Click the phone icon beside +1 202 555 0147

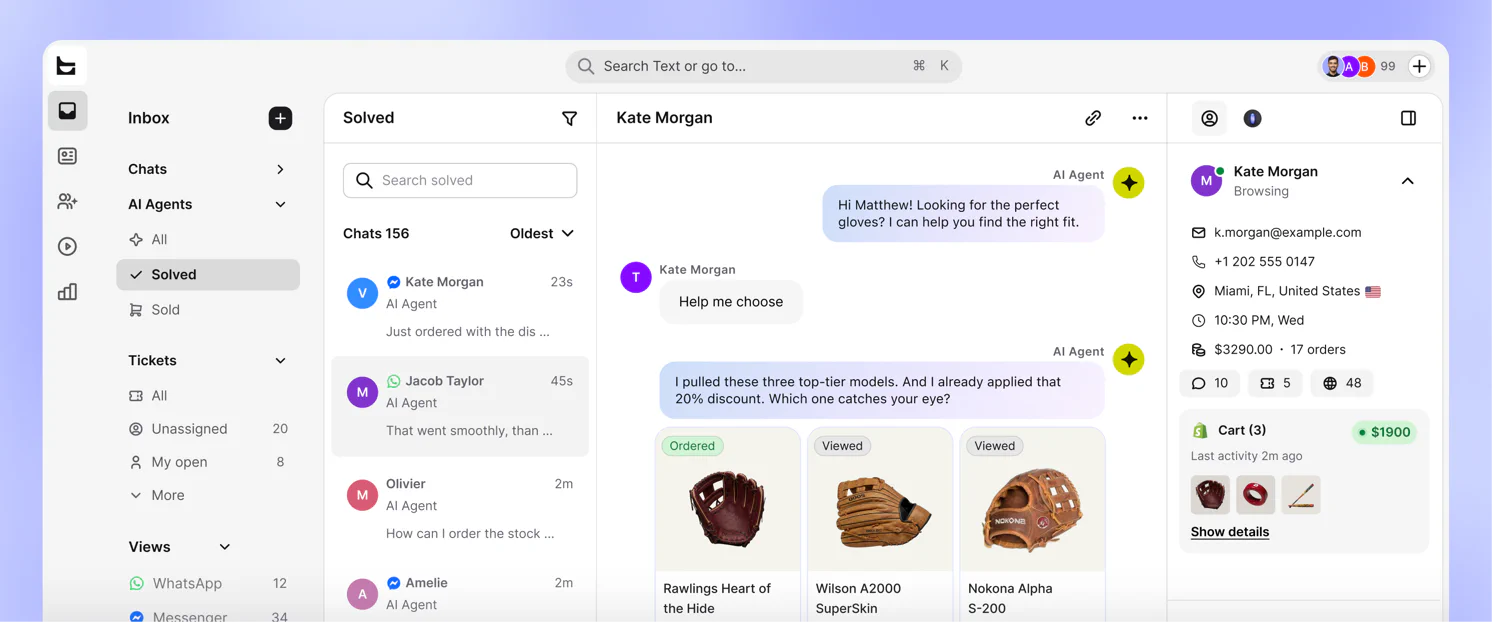1198,262
